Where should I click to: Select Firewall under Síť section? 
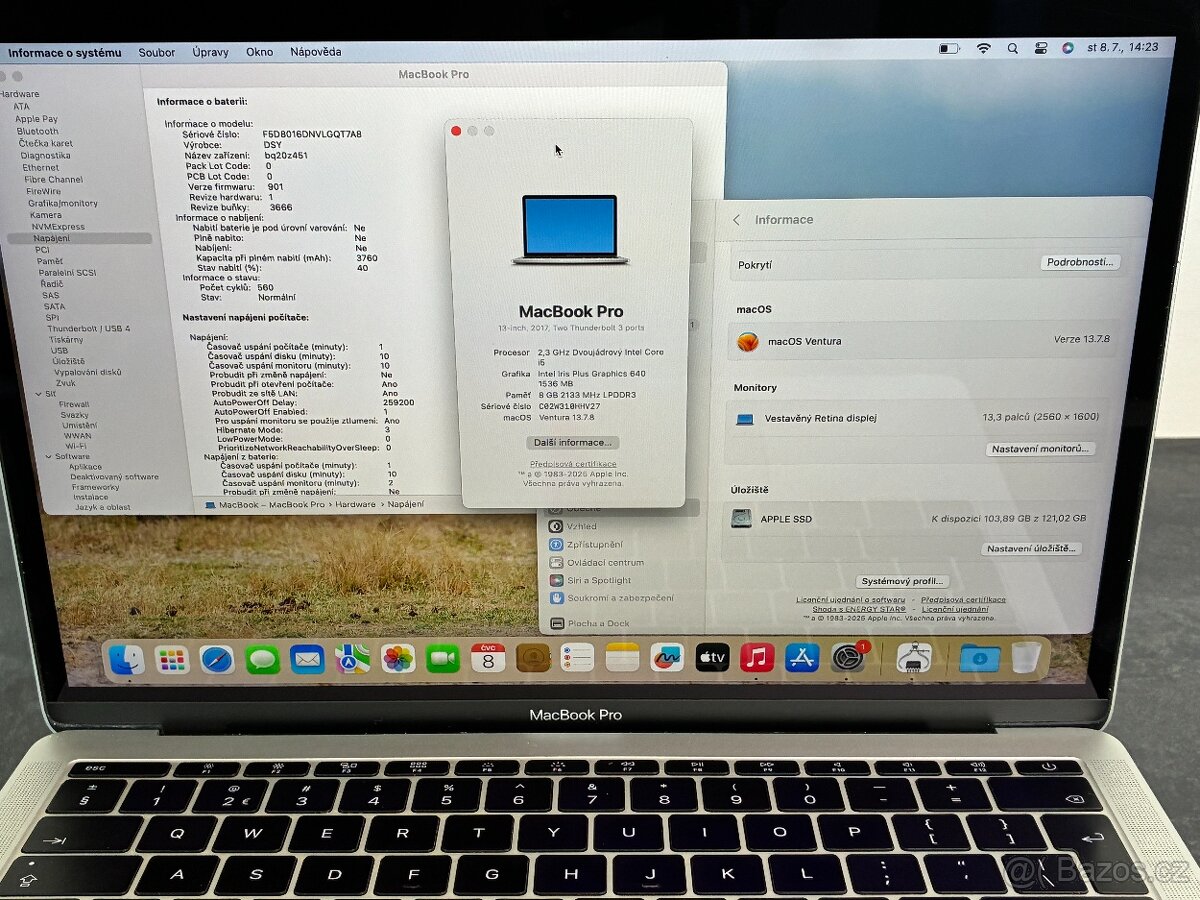point(74,404)
